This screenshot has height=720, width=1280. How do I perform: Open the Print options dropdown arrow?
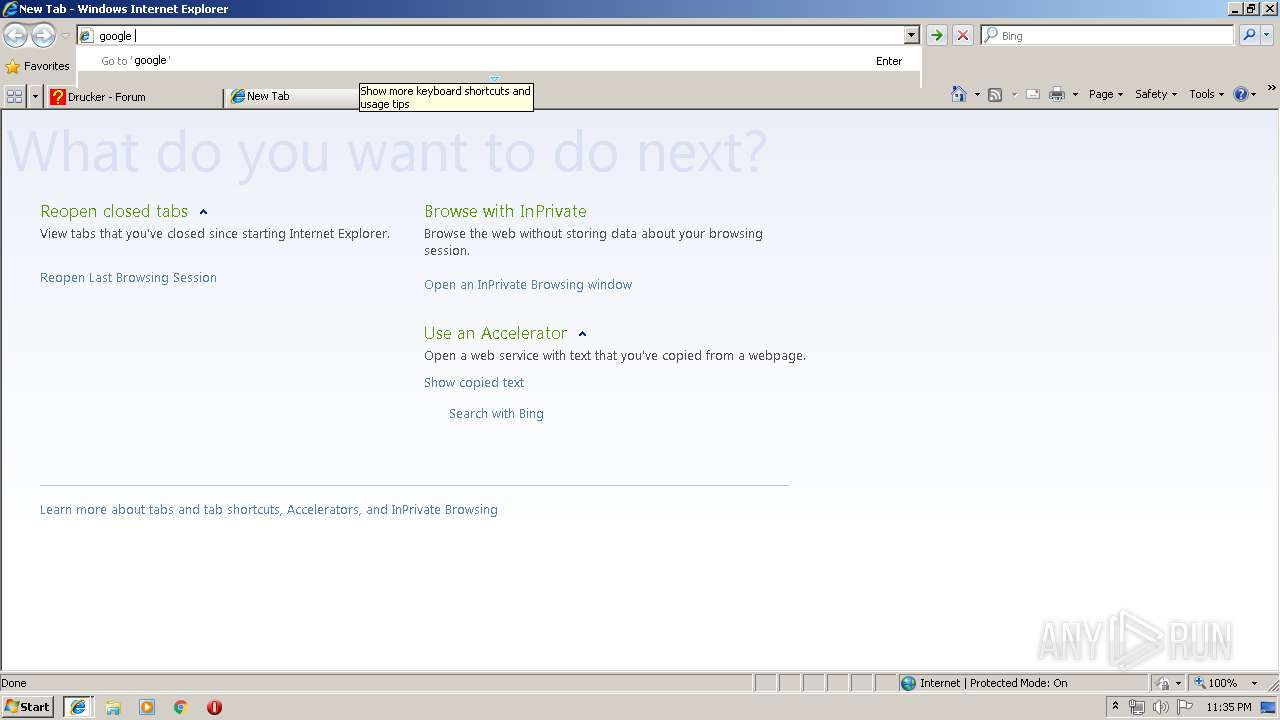(1075, 95)
